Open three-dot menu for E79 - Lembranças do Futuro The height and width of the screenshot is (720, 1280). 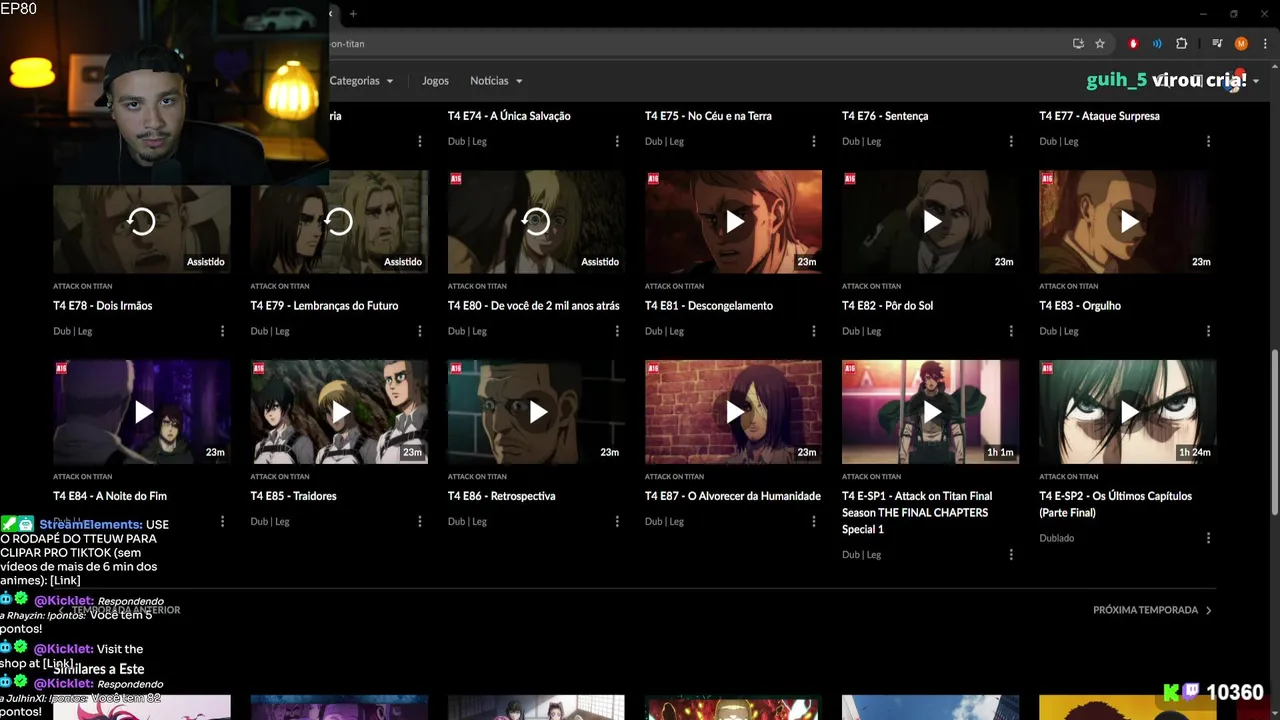coord(420,331)
